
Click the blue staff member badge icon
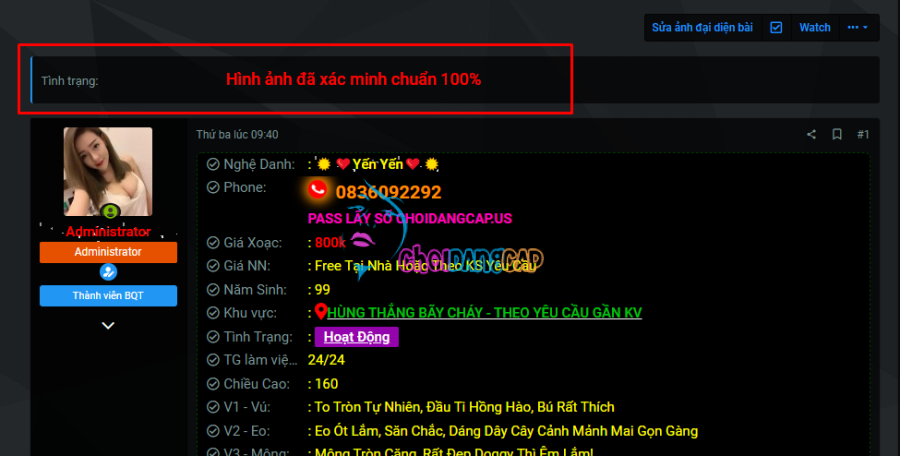point(108,272)
